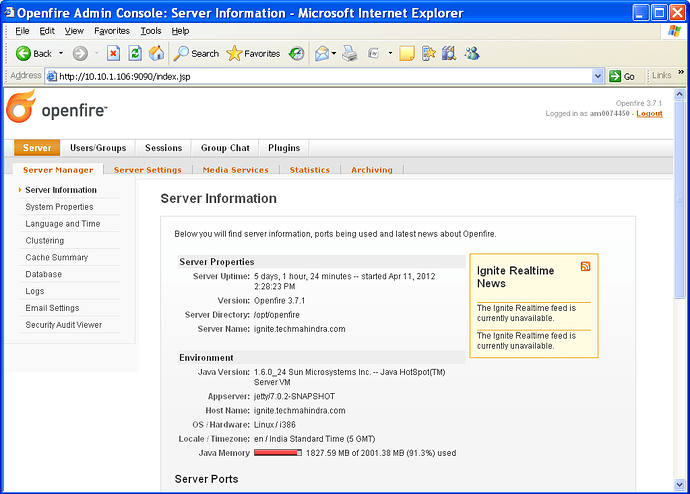The image size is (690, 494).
Task: Click the scrollbar up arrow
Action: pos(679,94)
